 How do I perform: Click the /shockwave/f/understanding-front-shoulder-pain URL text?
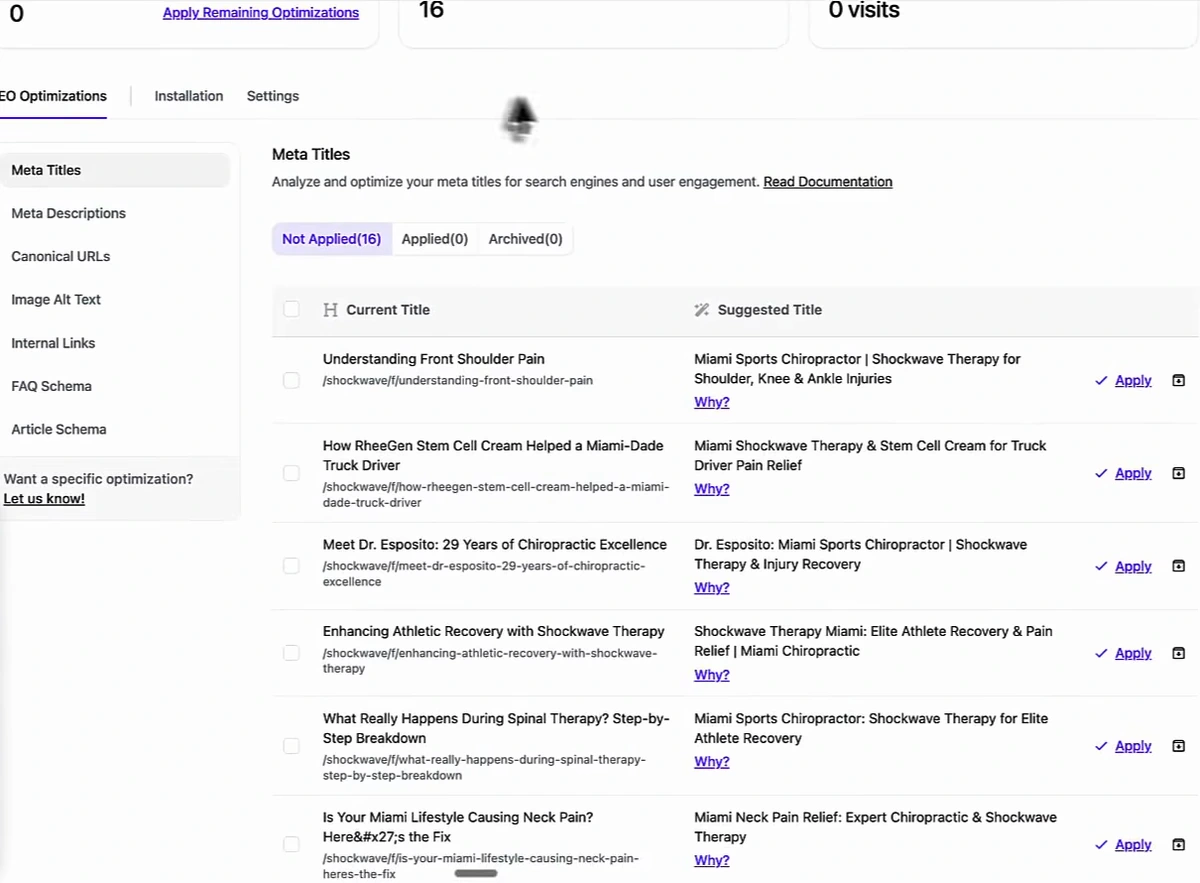tap(458, 381)
